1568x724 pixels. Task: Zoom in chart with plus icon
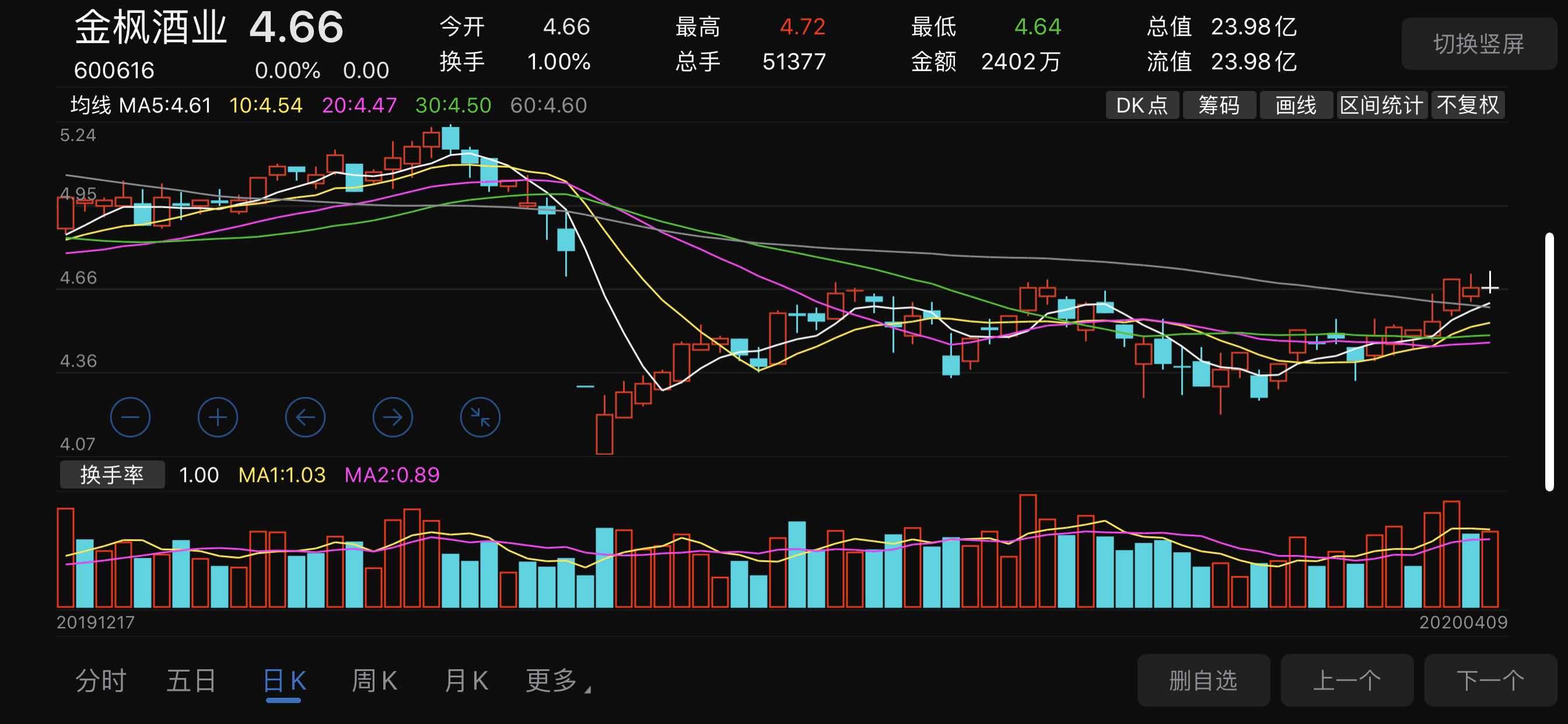pos(218,417)
